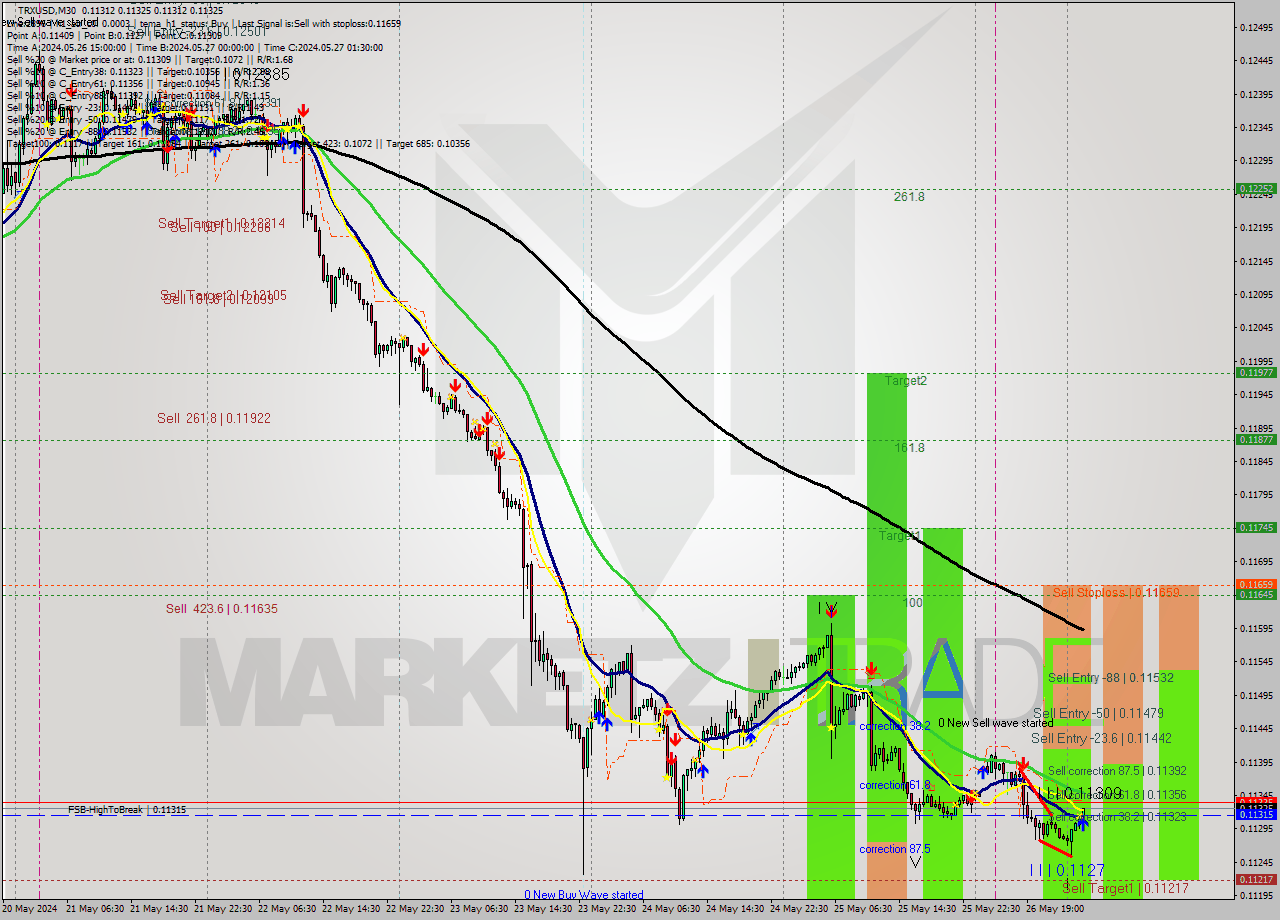Click the 261.8 Fibonacci level label

(909, 197)
